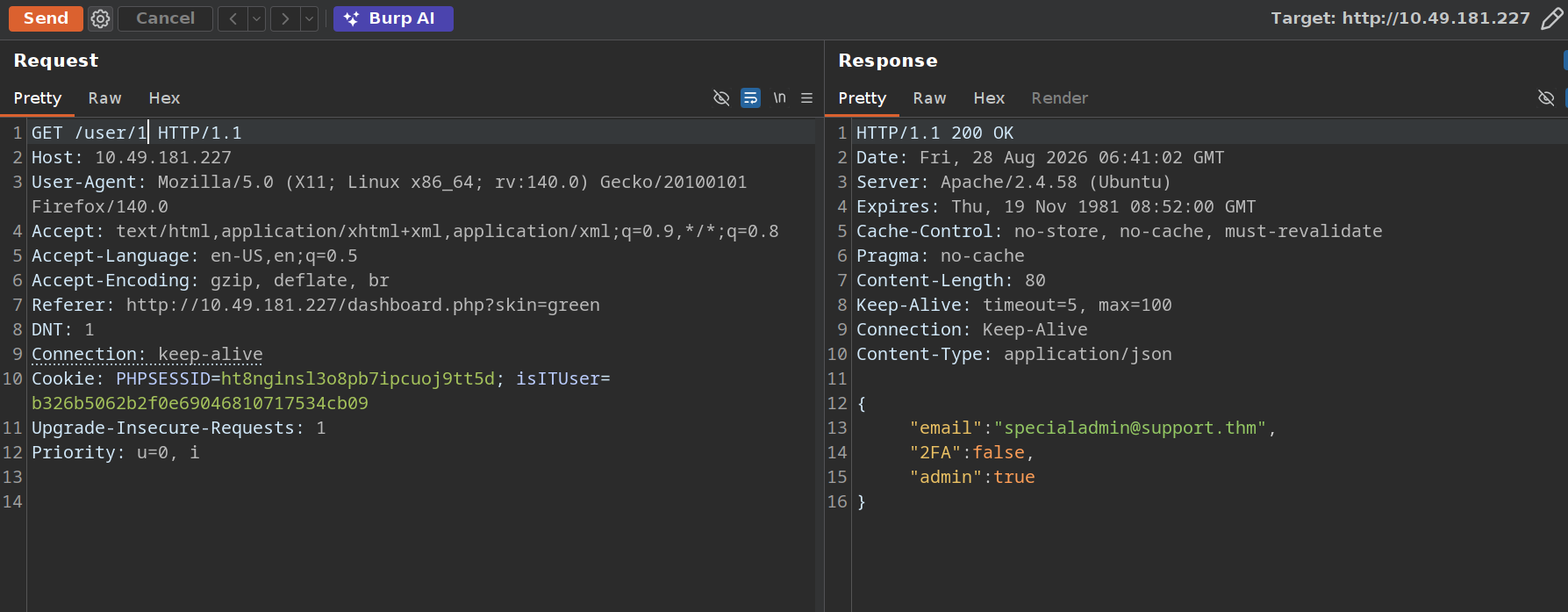This screenshot has height=612, width=1568.
Task: Click the Content-Length: 80 response header
Action: tap(951, 280)
